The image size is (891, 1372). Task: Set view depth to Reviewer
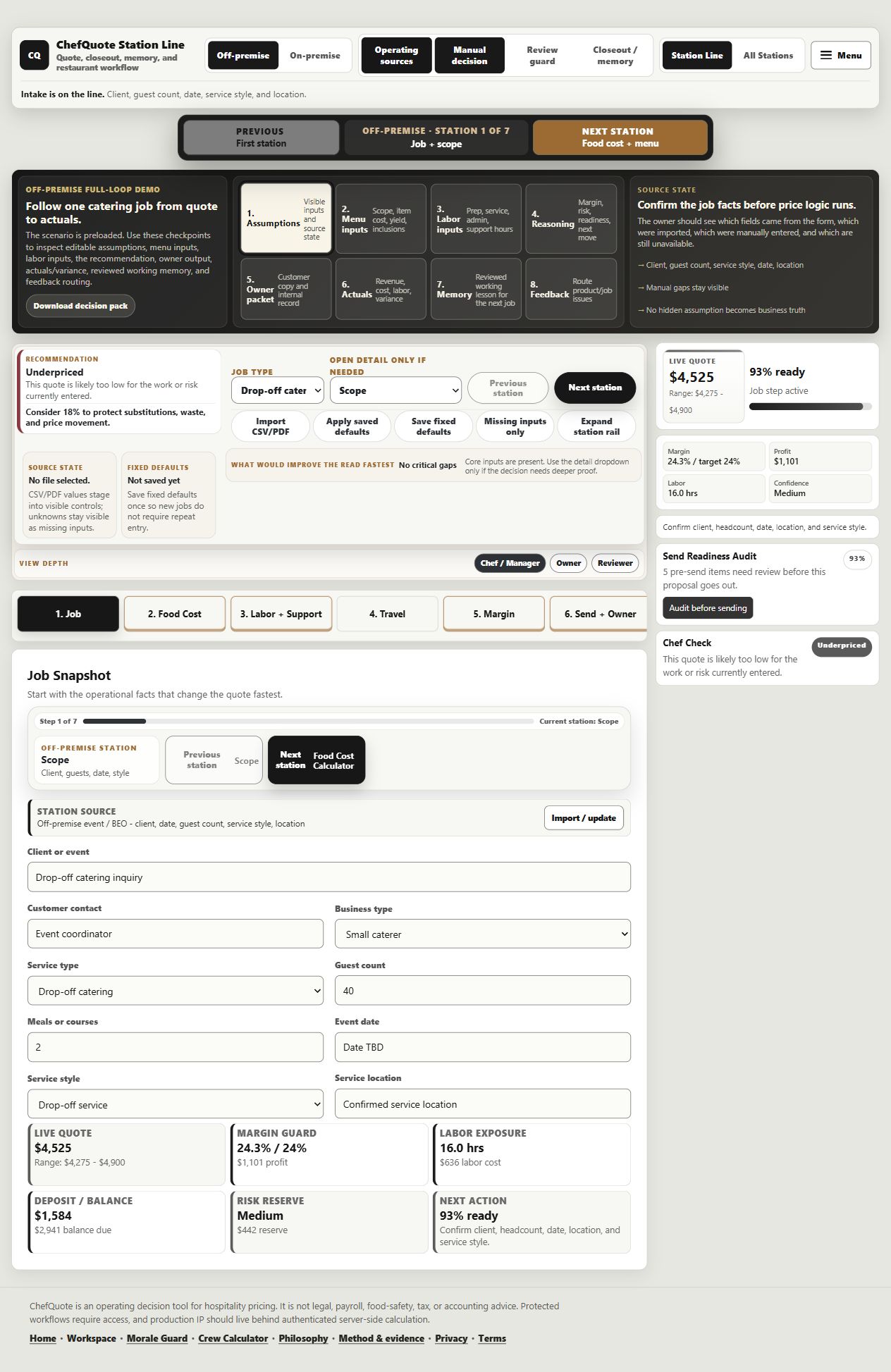click(x=615, y=563)
